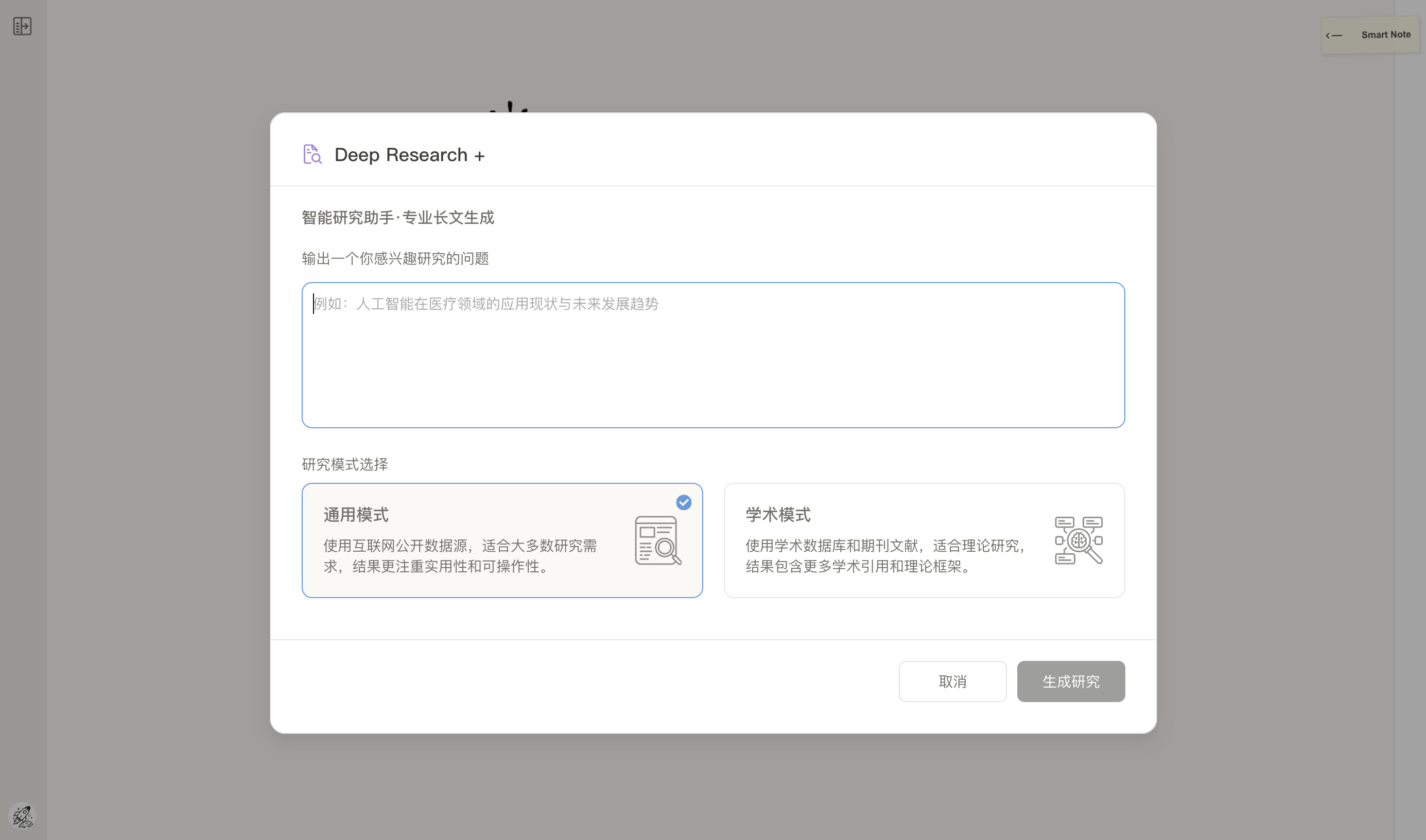Click the 学术模式 brain magnifier illustration
This screenshot has width=1426, height=840.
pos(1078,540)
